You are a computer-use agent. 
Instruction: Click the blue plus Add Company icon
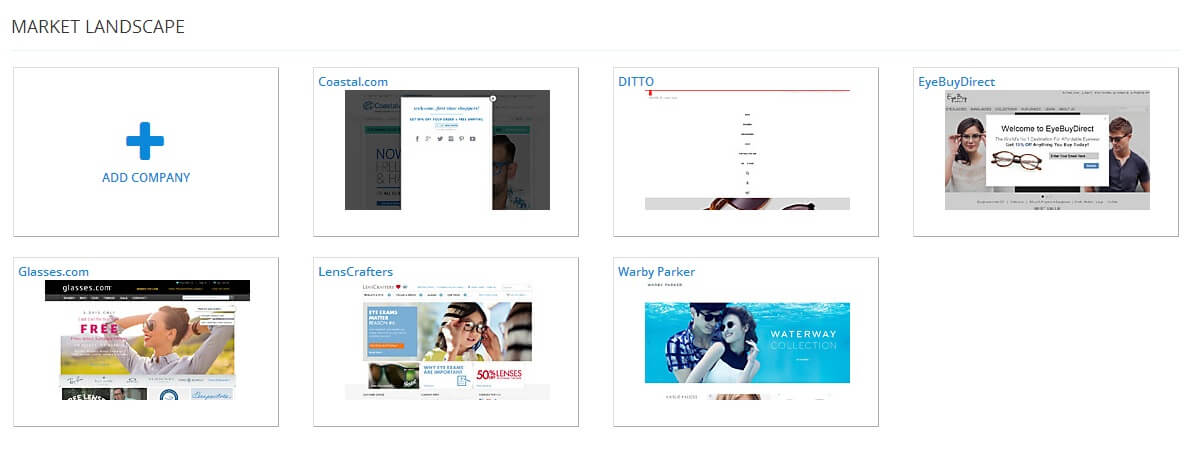pos(145,141)
